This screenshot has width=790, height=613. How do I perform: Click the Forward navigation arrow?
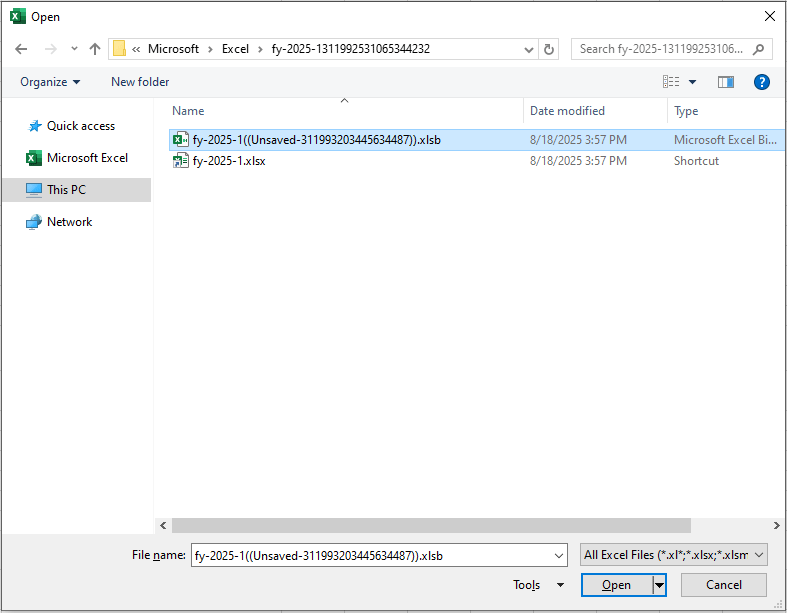point(50,49)
